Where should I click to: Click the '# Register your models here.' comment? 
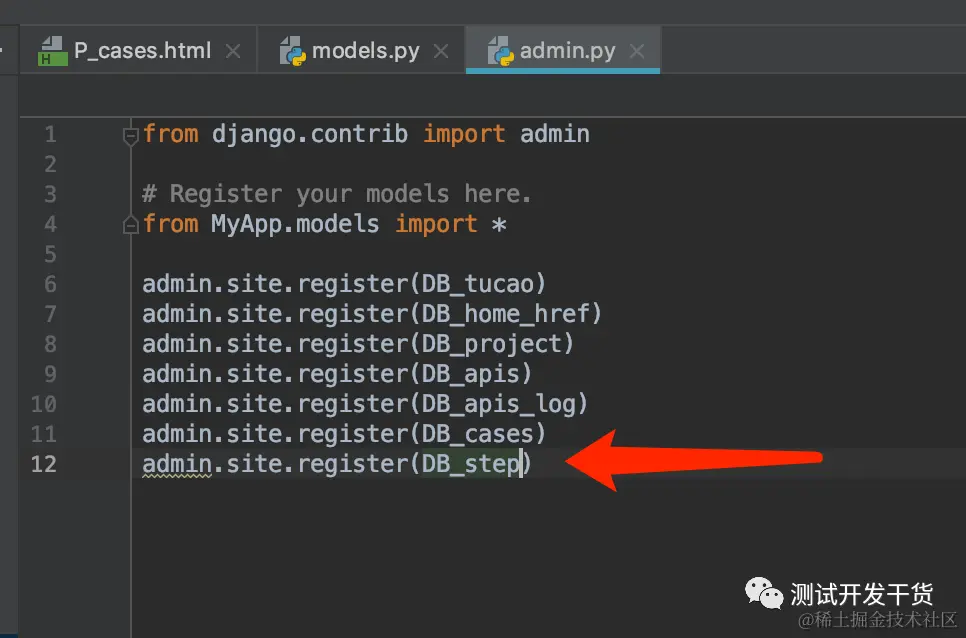tap(336, 194)
